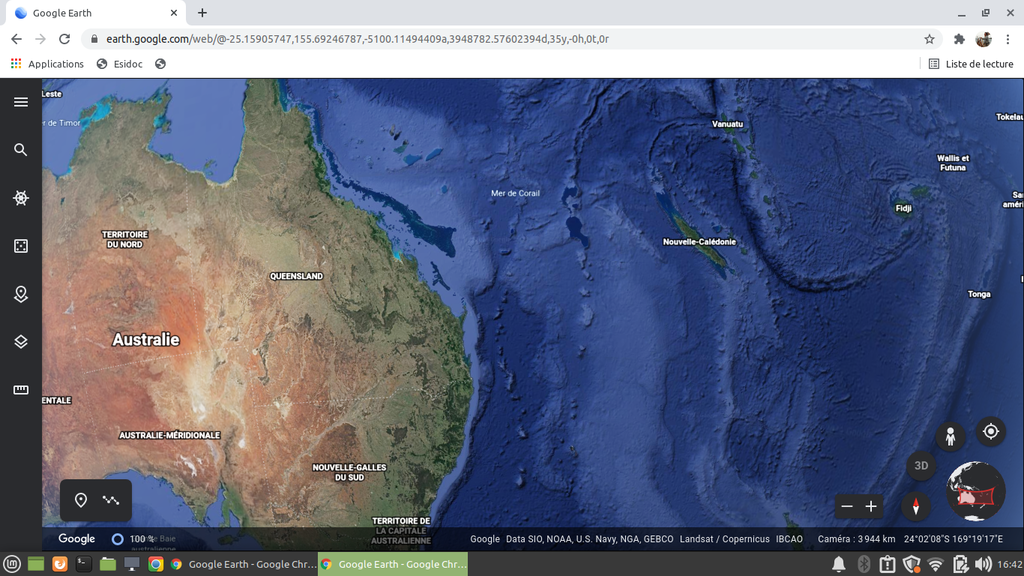Image resolution: width=1024 pixels, height=576 pixels.
Task: Click the Mer de Corail sea label
Action: pyautogui.click(x=515, y=193)
